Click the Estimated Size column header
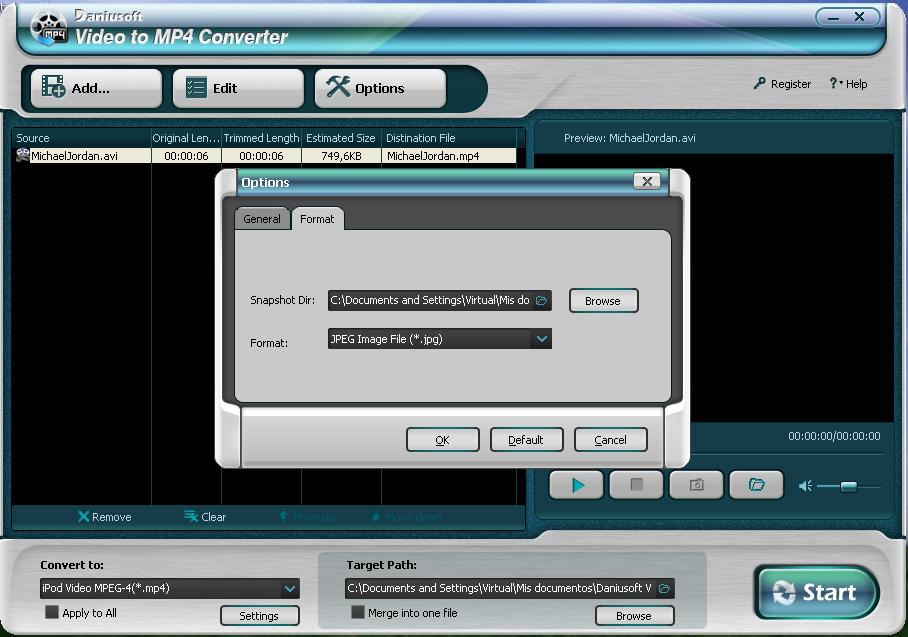This screenshot has width=908, height=637. pyautogui.click(x=341, y=138)
